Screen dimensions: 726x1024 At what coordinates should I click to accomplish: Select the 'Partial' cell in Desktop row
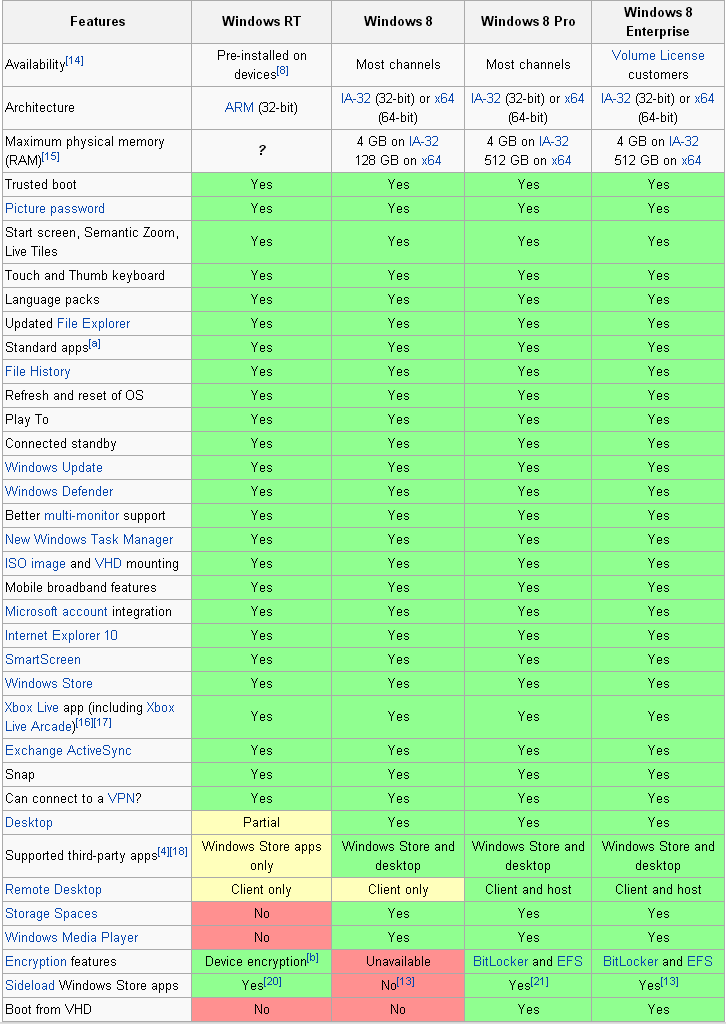(261, 822)
